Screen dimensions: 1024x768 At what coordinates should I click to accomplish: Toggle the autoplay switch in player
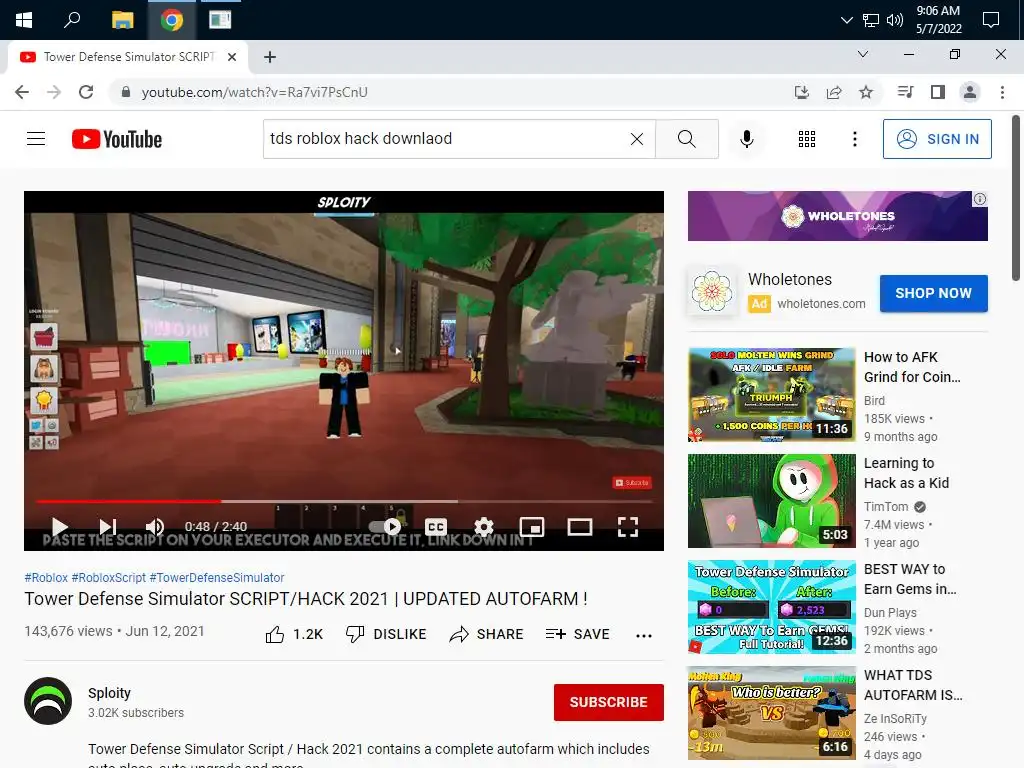pos(385,526)
